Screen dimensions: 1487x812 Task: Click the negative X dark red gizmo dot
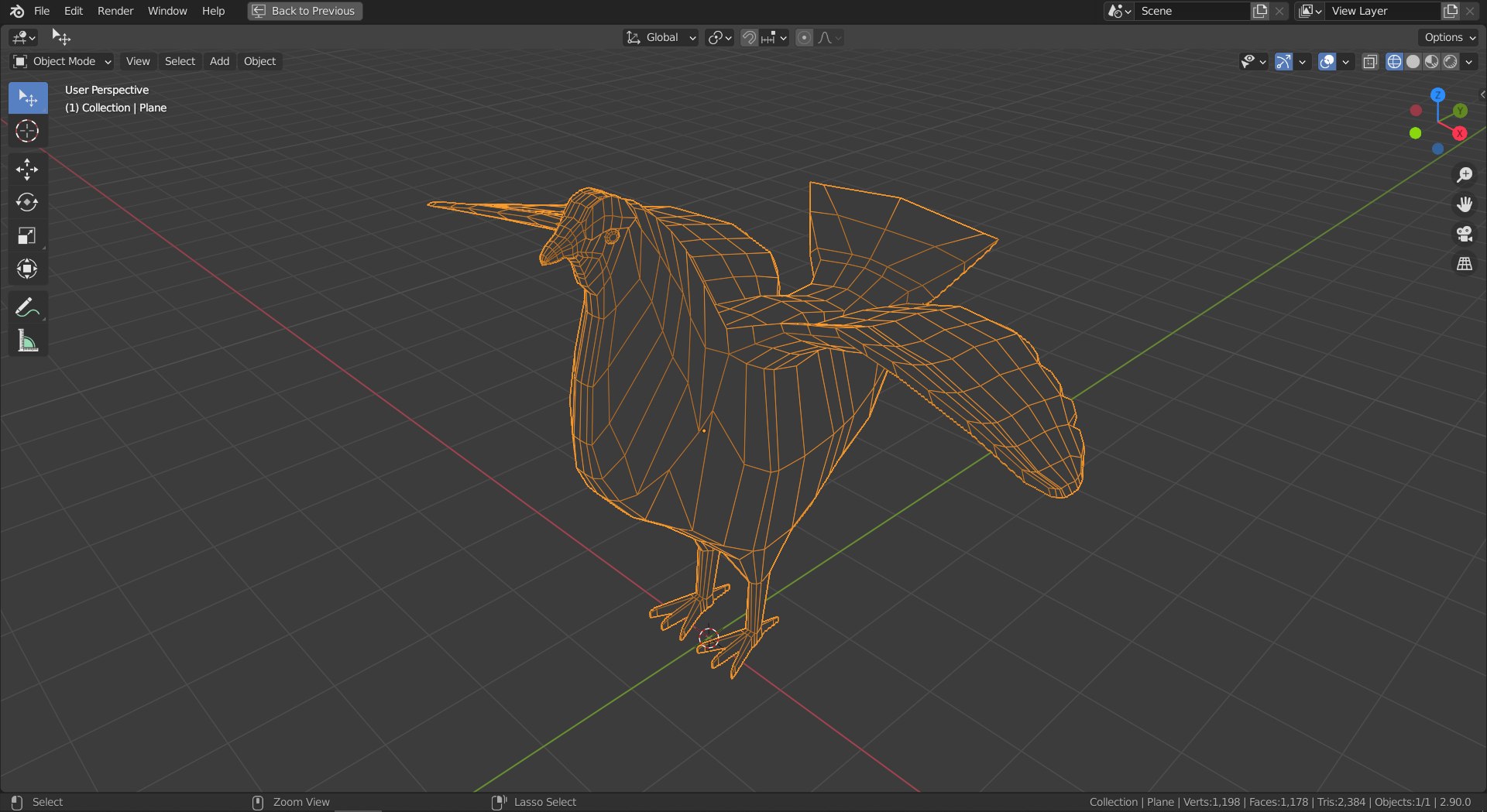[x=1416, y=111]
